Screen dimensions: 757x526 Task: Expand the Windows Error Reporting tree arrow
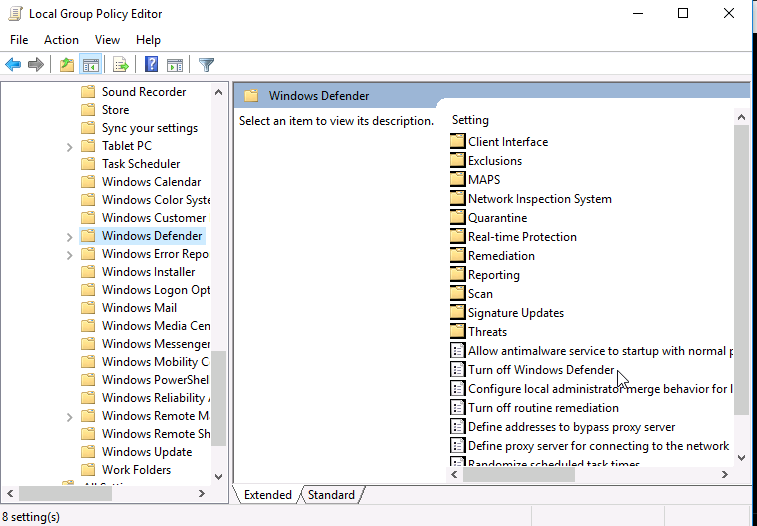click(x=70, y=254)
